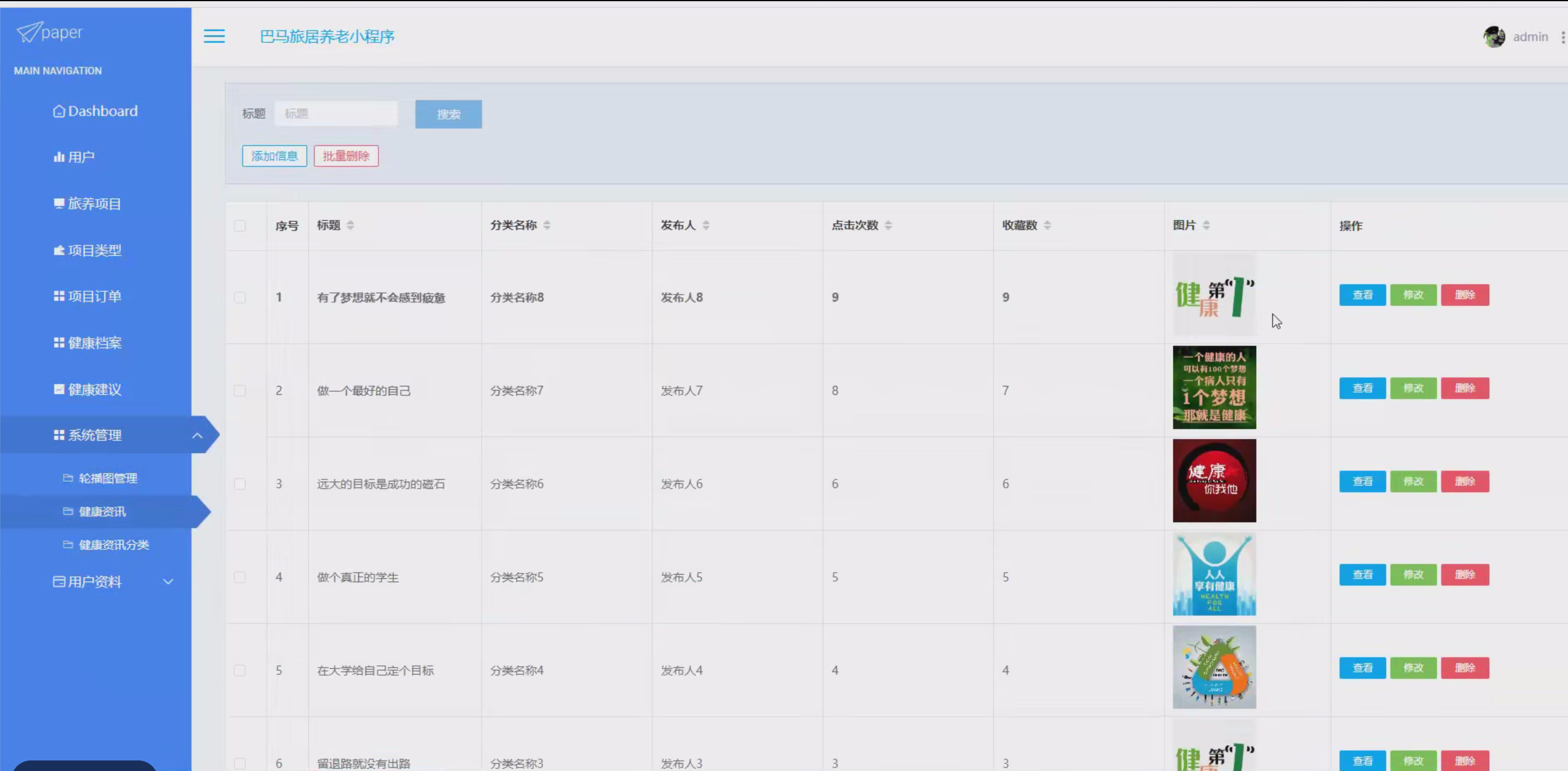
Task: Click the 健康建议 chart icon
Action: 59,390
